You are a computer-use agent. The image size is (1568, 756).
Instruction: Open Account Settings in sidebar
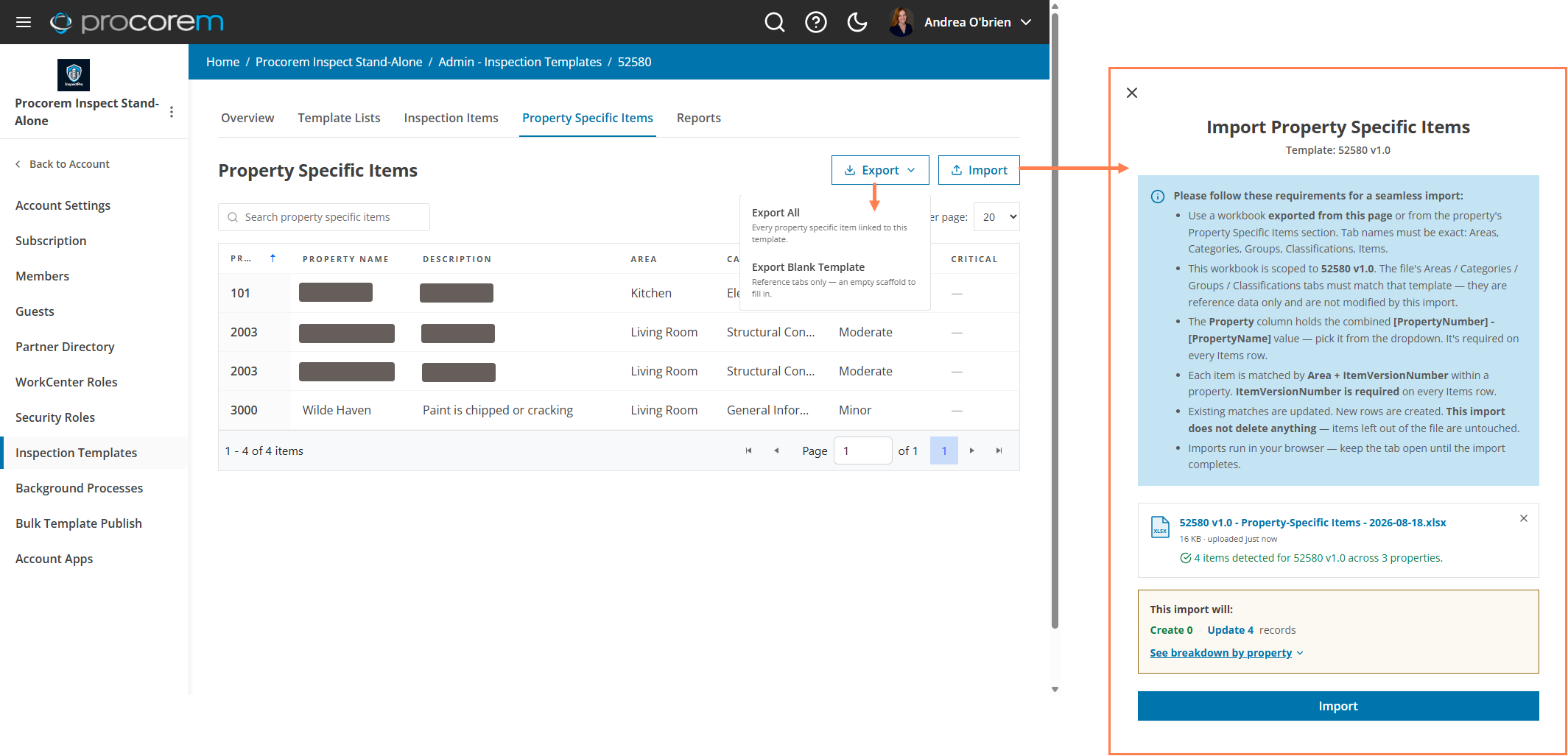(x=63, y=205)
